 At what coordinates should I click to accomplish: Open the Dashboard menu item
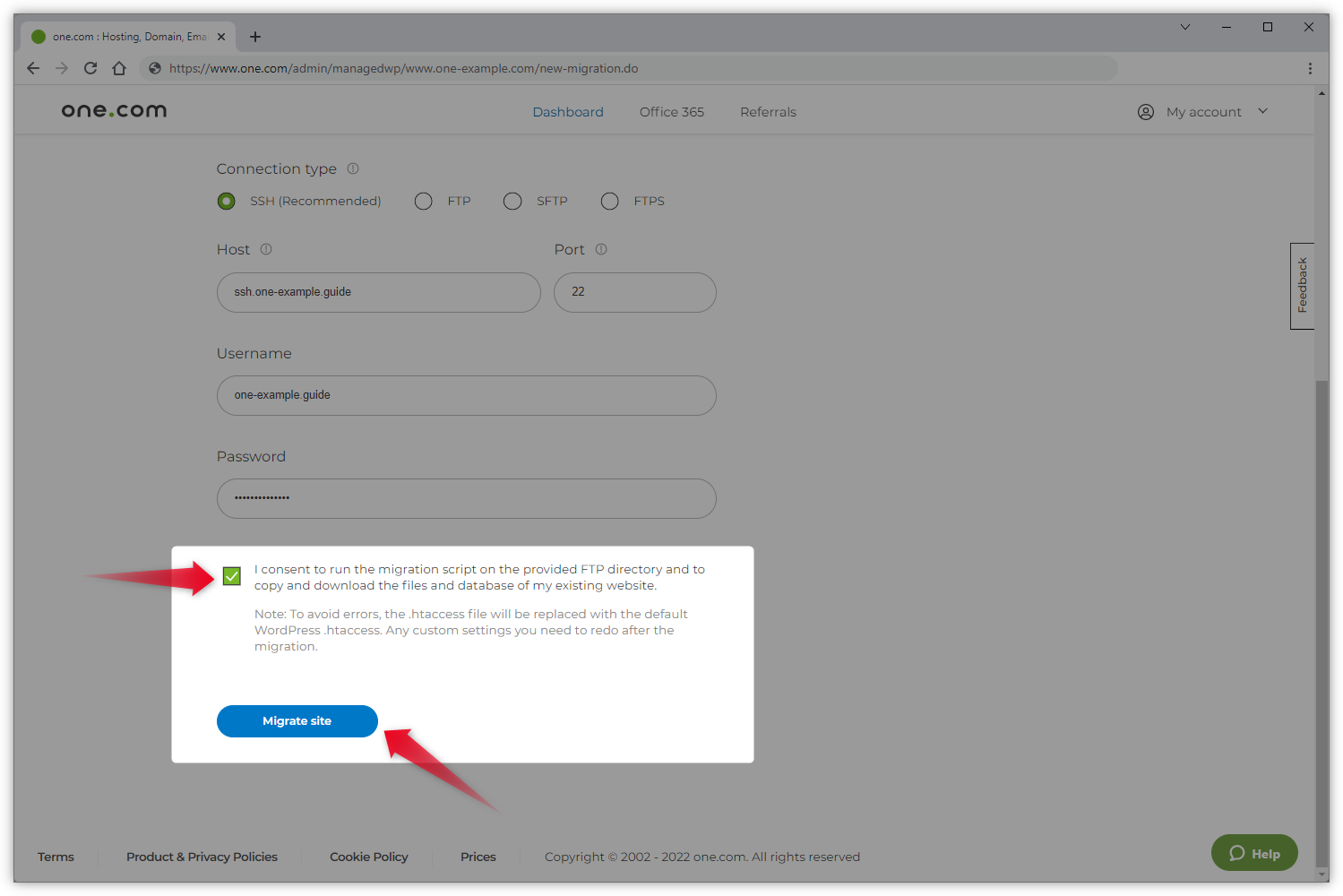tap(568, 112)
